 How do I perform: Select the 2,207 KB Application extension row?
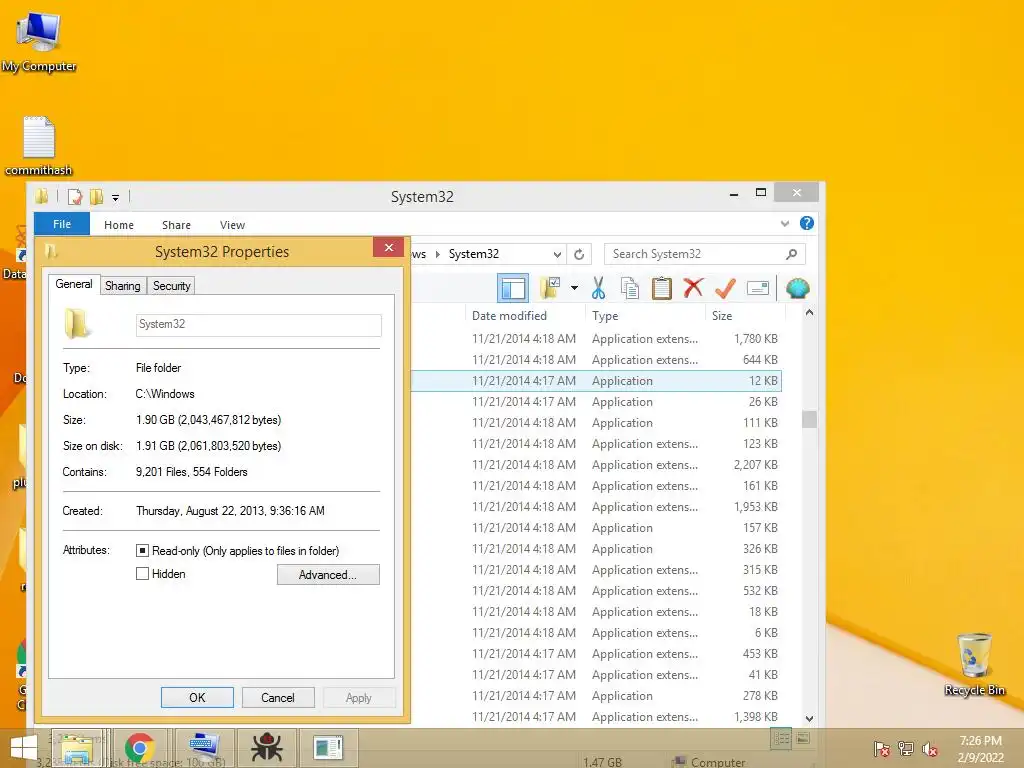(596, 465)
